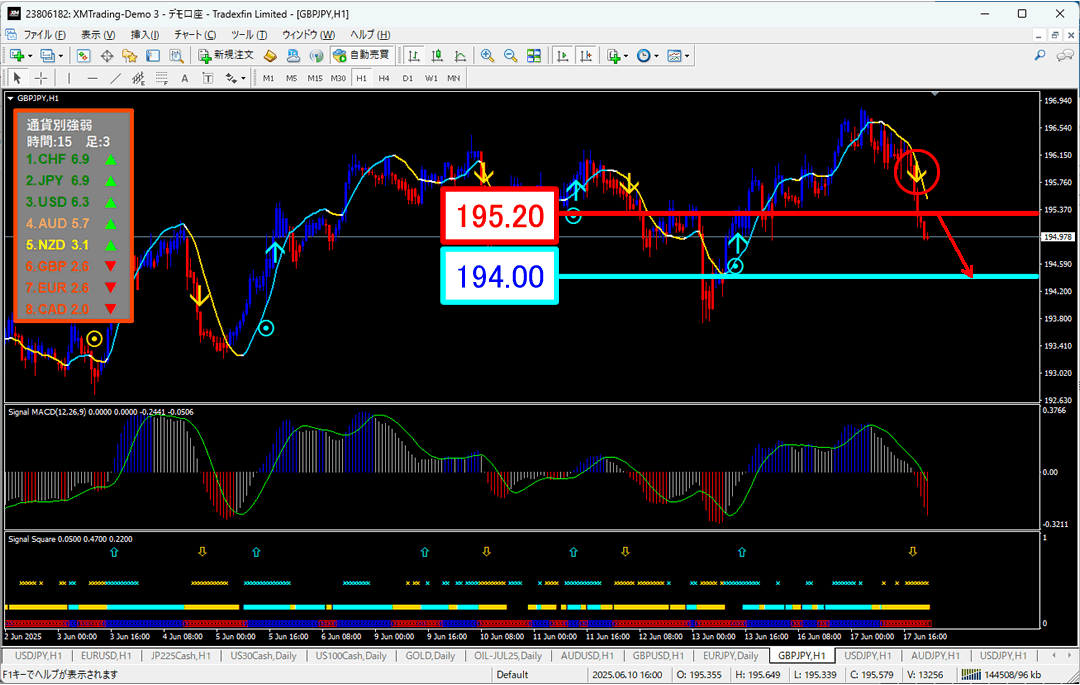
Task: Open a new chart window
Action: 17,56
